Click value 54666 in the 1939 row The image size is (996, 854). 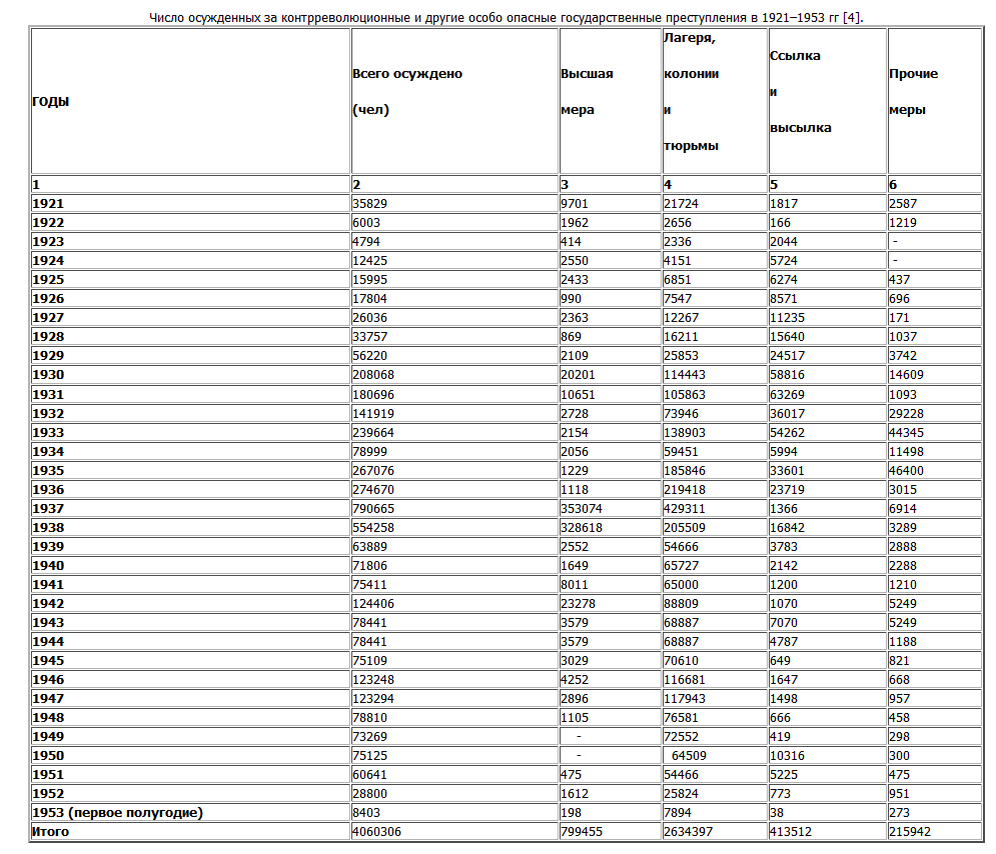[x=715, y=547]
